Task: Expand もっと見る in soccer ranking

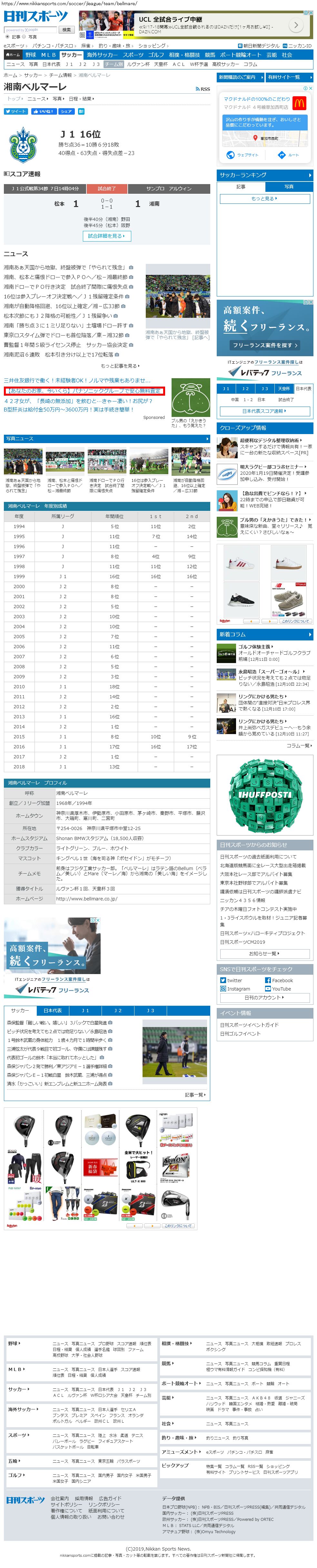Action: 264,198
